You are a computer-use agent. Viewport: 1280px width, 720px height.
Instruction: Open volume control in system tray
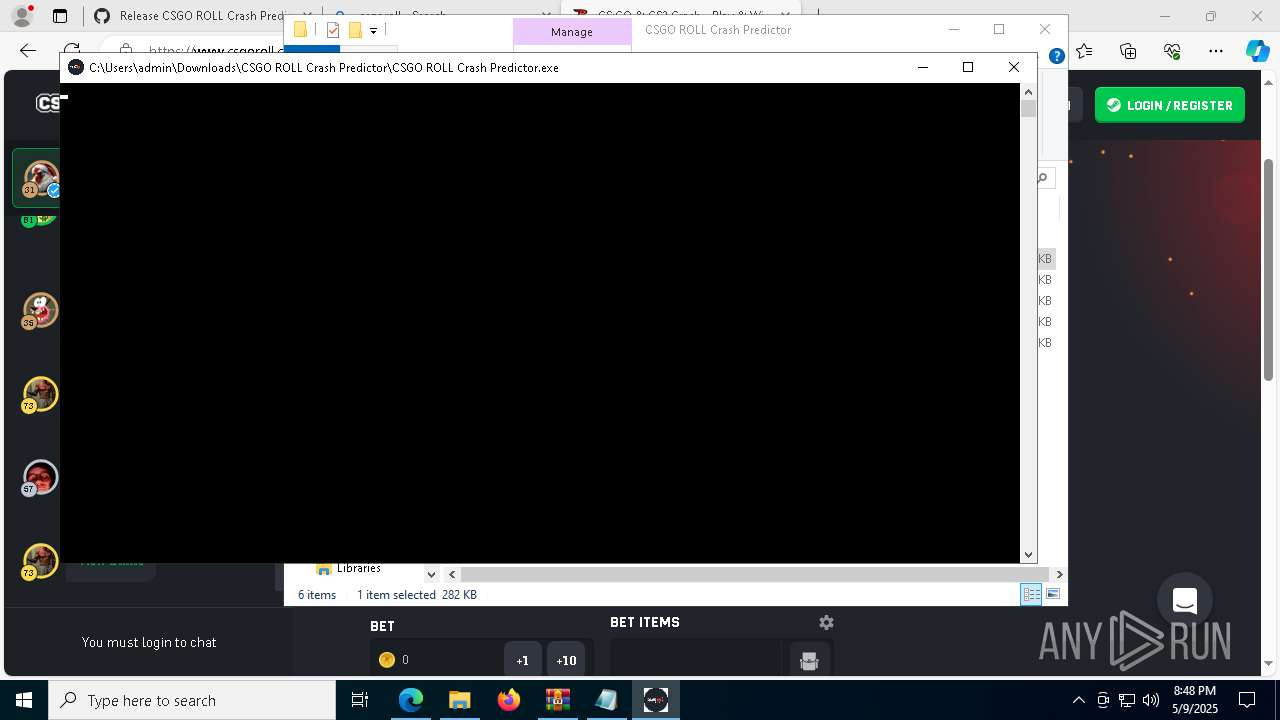(x=1151, y=700)
